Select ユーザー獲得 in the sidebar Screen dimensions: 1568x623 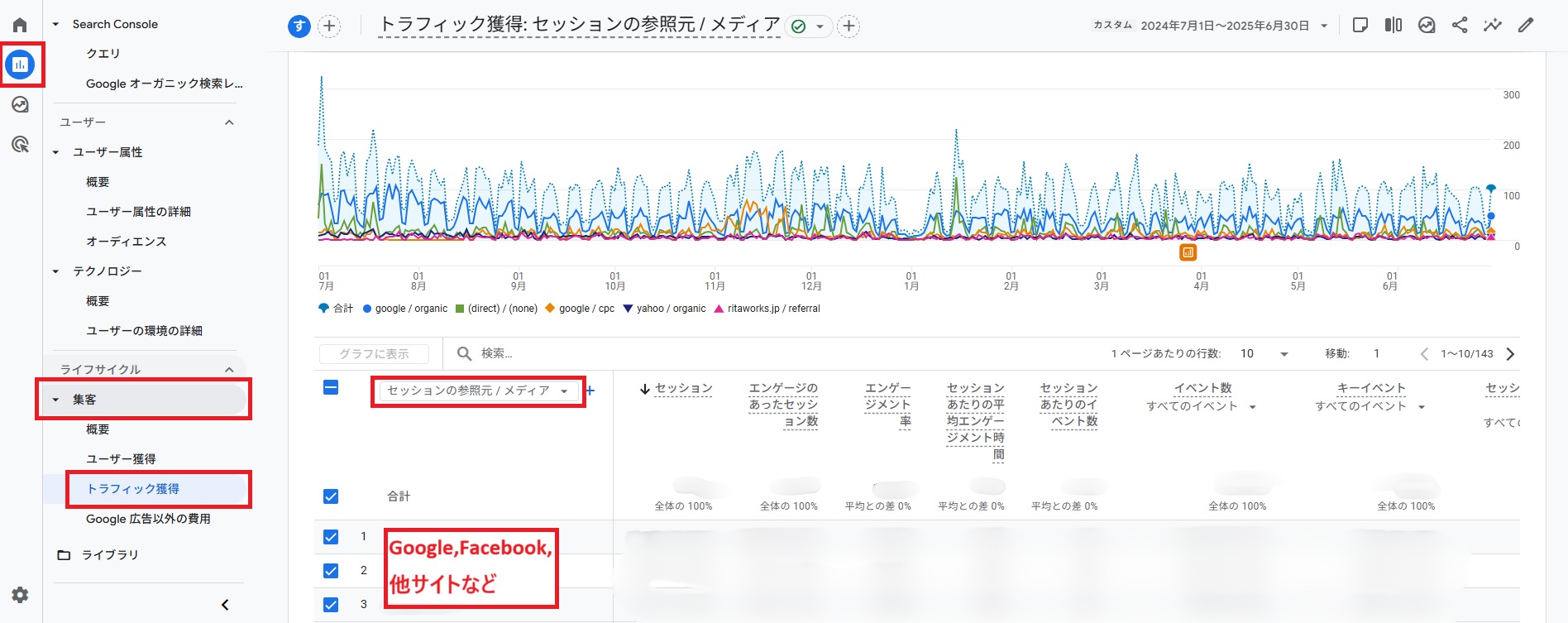point(121,459)
